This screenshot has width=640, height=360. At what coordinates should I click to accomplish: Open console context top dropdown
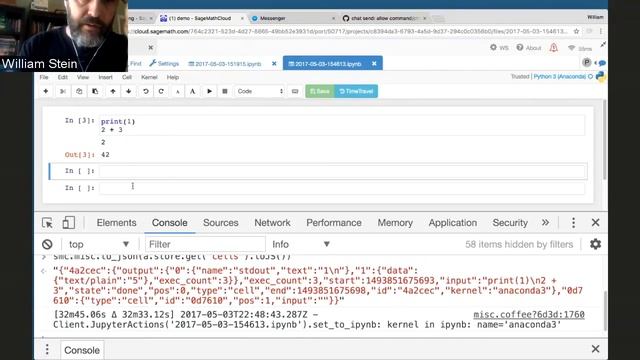[x=98, y=244]
